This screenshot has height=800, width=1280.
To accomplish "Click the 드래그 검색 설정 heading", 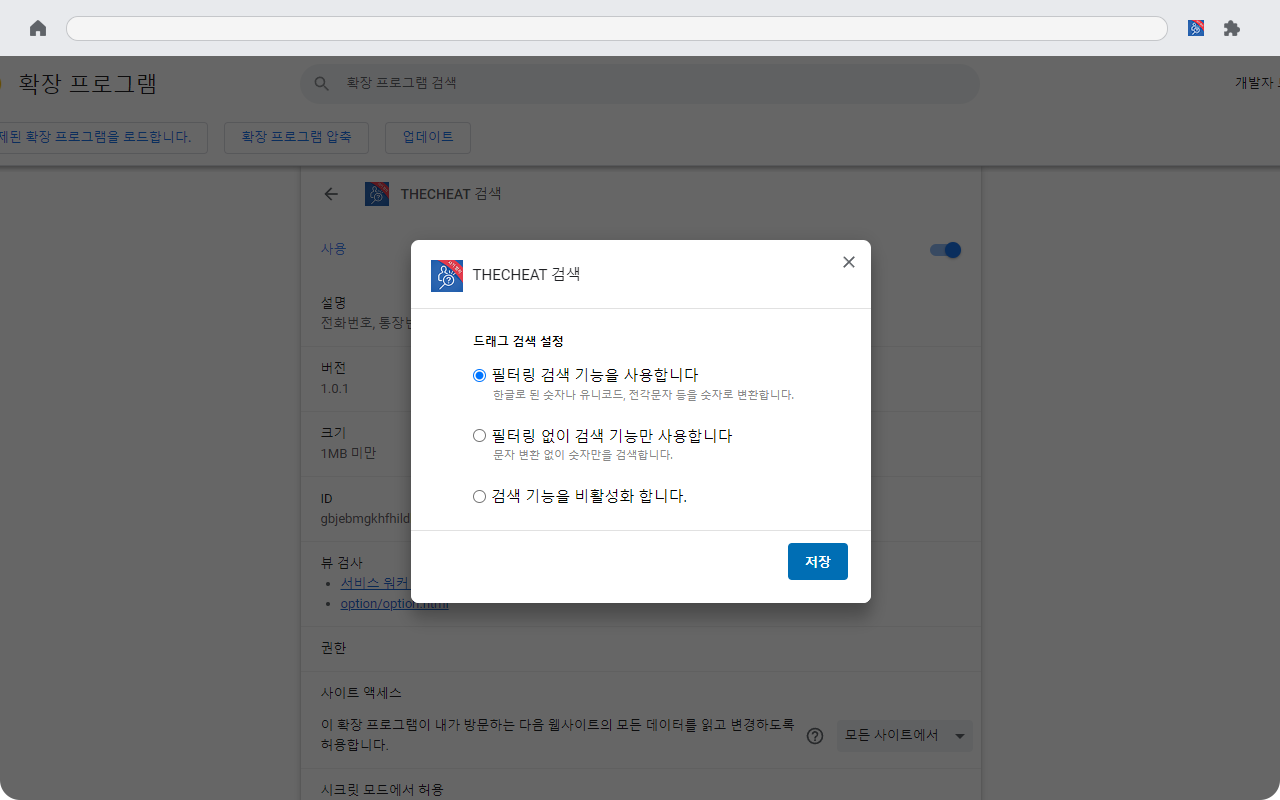I will click(x=518, y=341).
